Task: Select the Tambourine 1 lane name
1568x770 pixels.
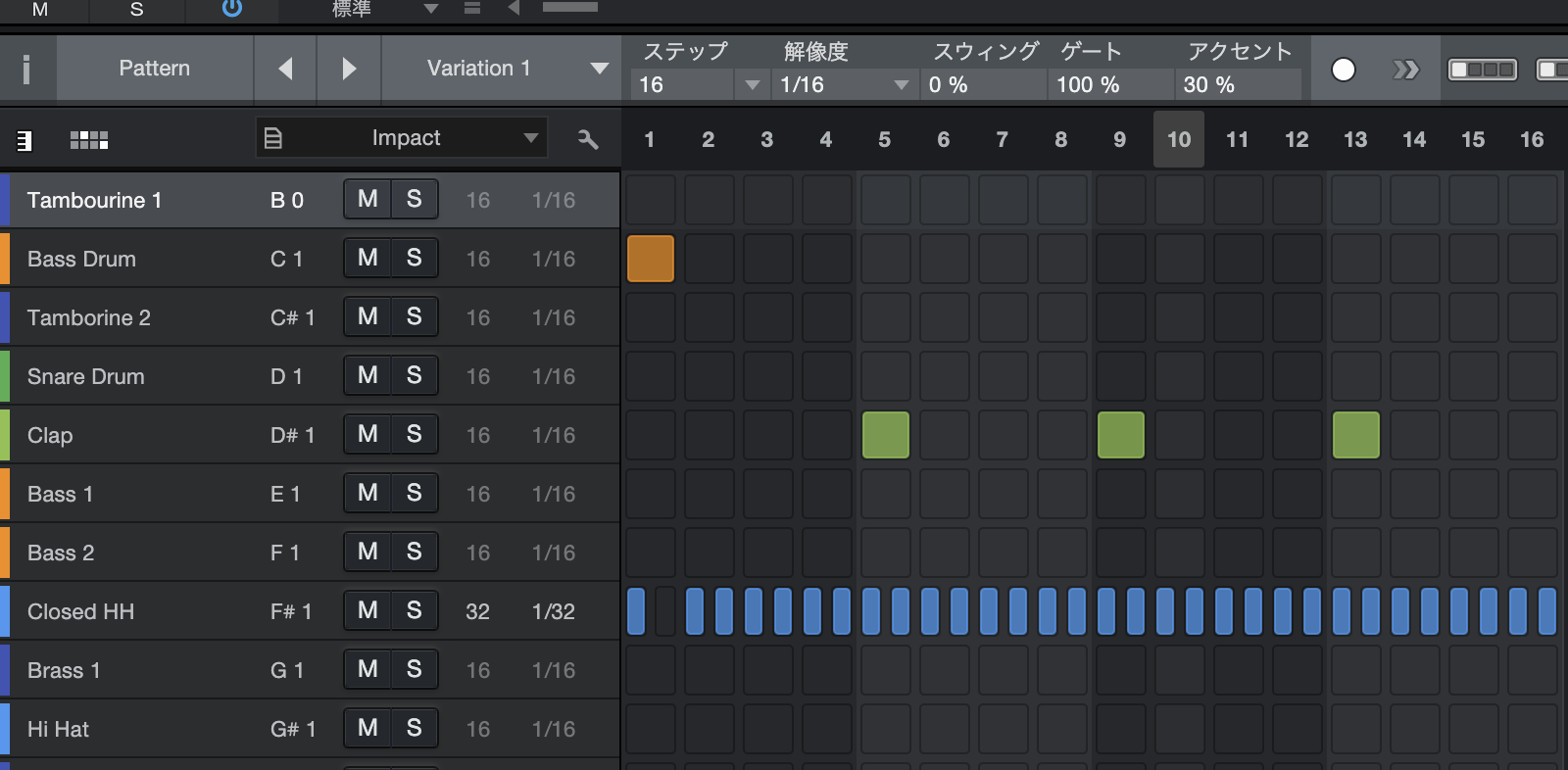Action: (94, 200)
